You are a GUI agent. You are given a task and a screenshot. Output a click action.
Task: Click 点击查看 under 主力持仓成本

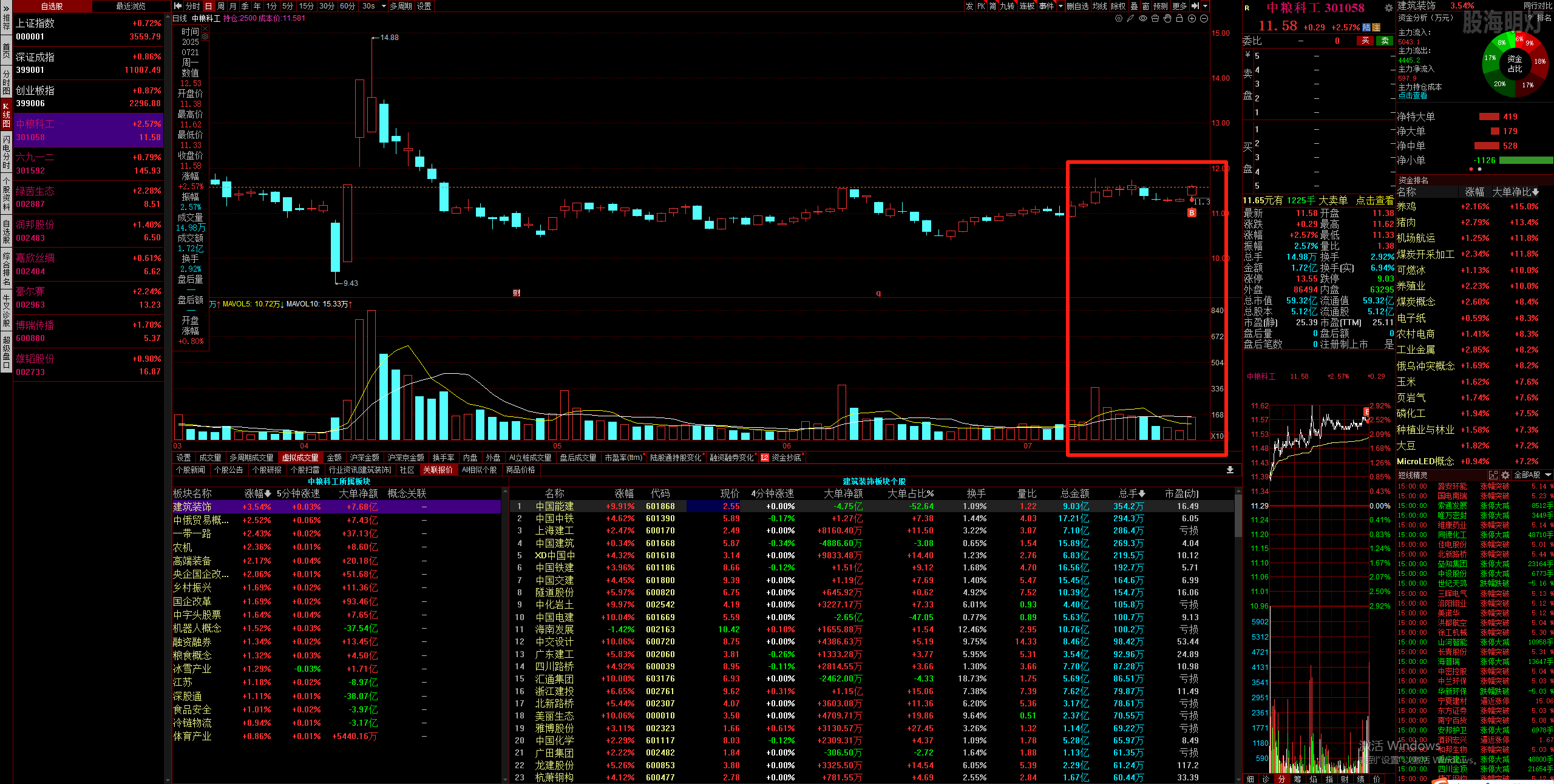click(x=1413, y=96)
